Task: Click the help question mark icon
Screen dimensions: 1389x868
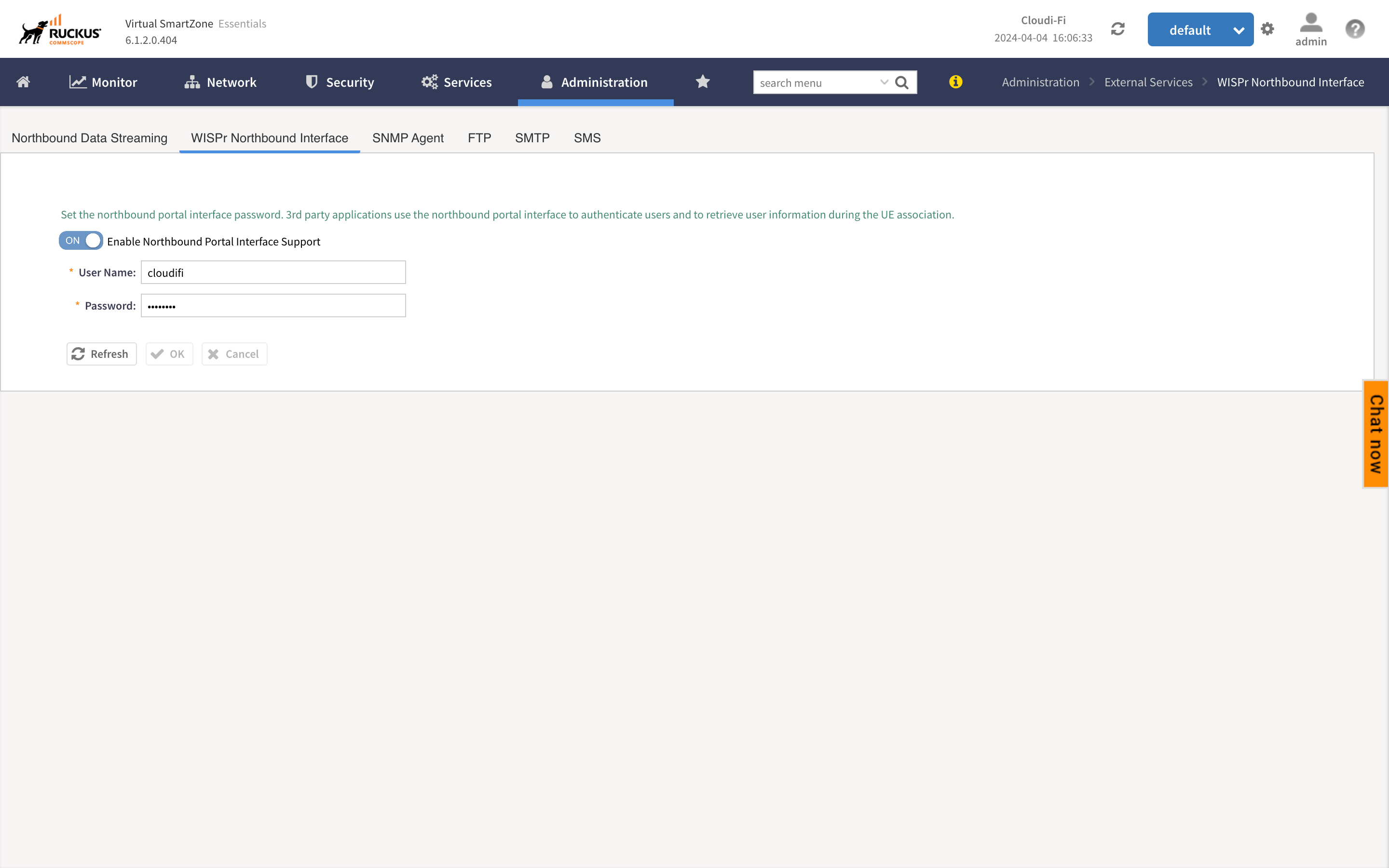Action: tap(1354, 28)
